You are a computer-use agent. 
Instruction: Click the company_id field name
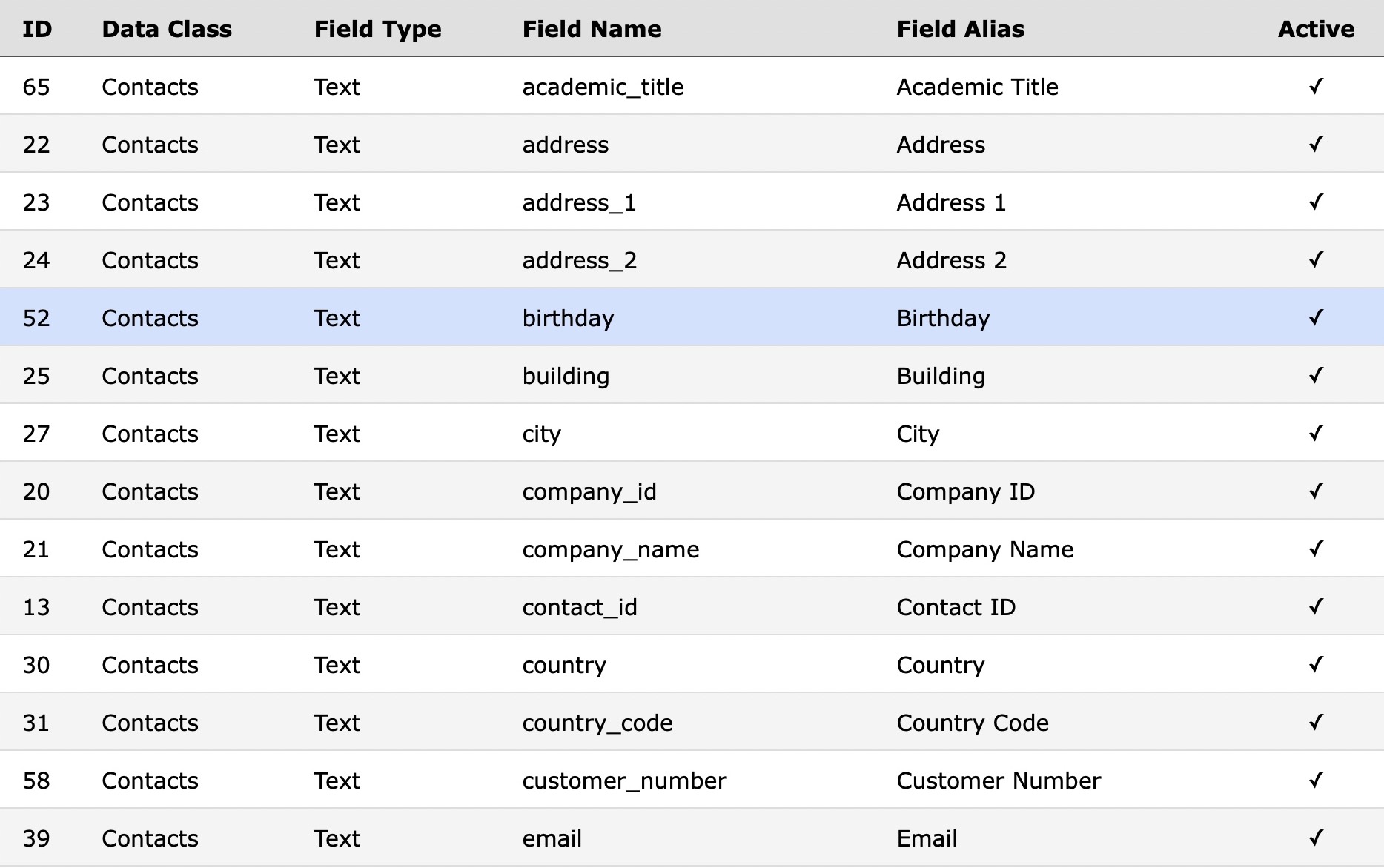click(x=589, y=491)
